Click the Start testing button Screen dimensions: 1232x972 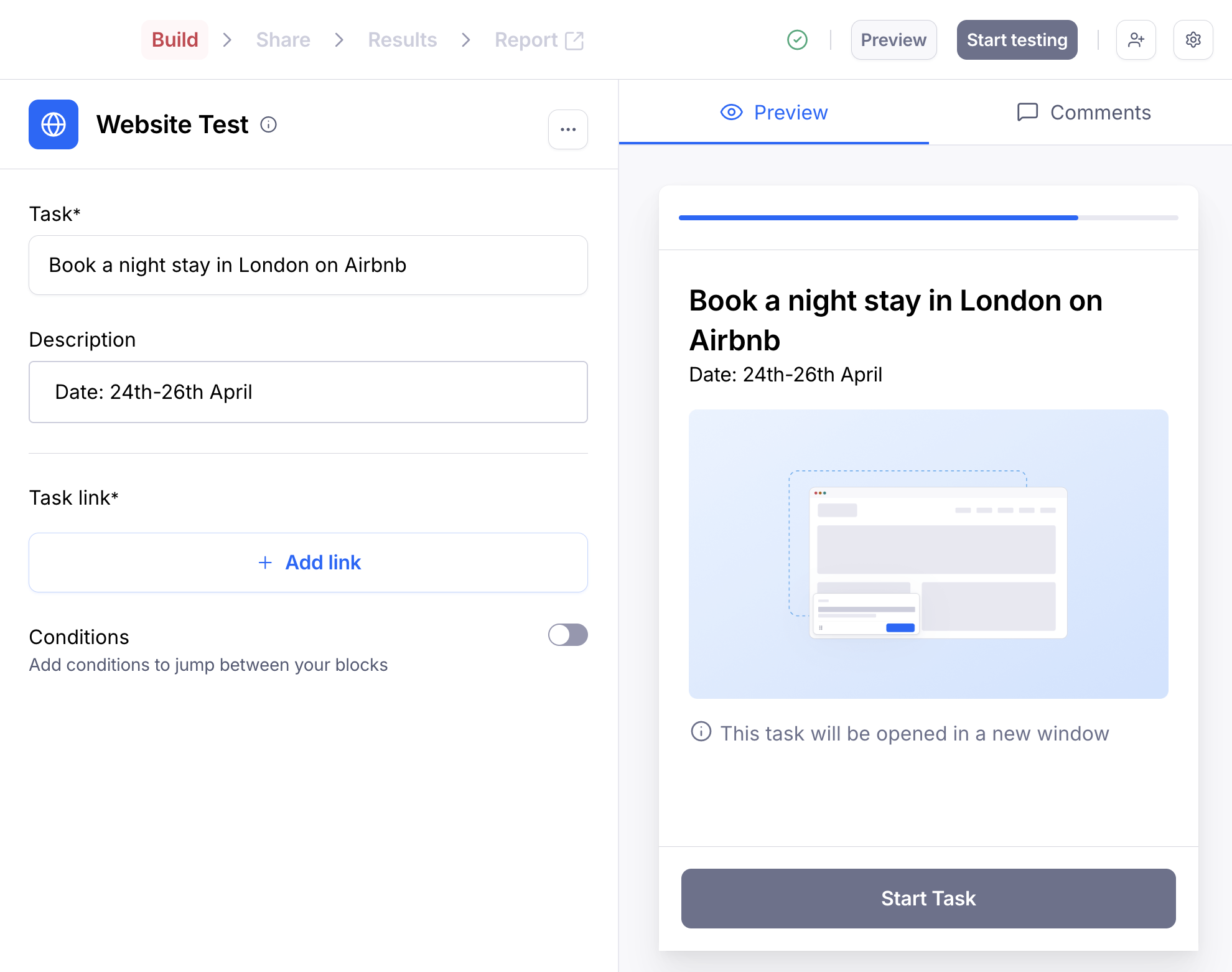pos(1017,40)
